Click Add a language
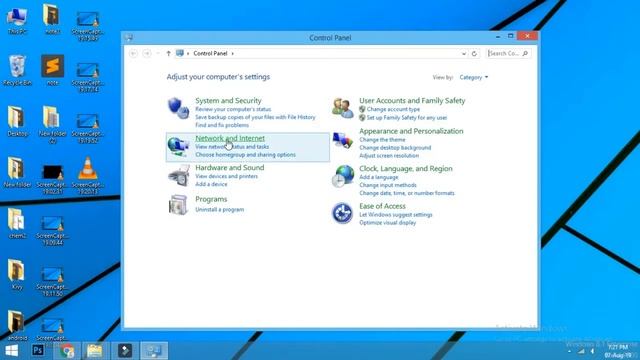The image size is (640, 360). [x=378, y=177]
